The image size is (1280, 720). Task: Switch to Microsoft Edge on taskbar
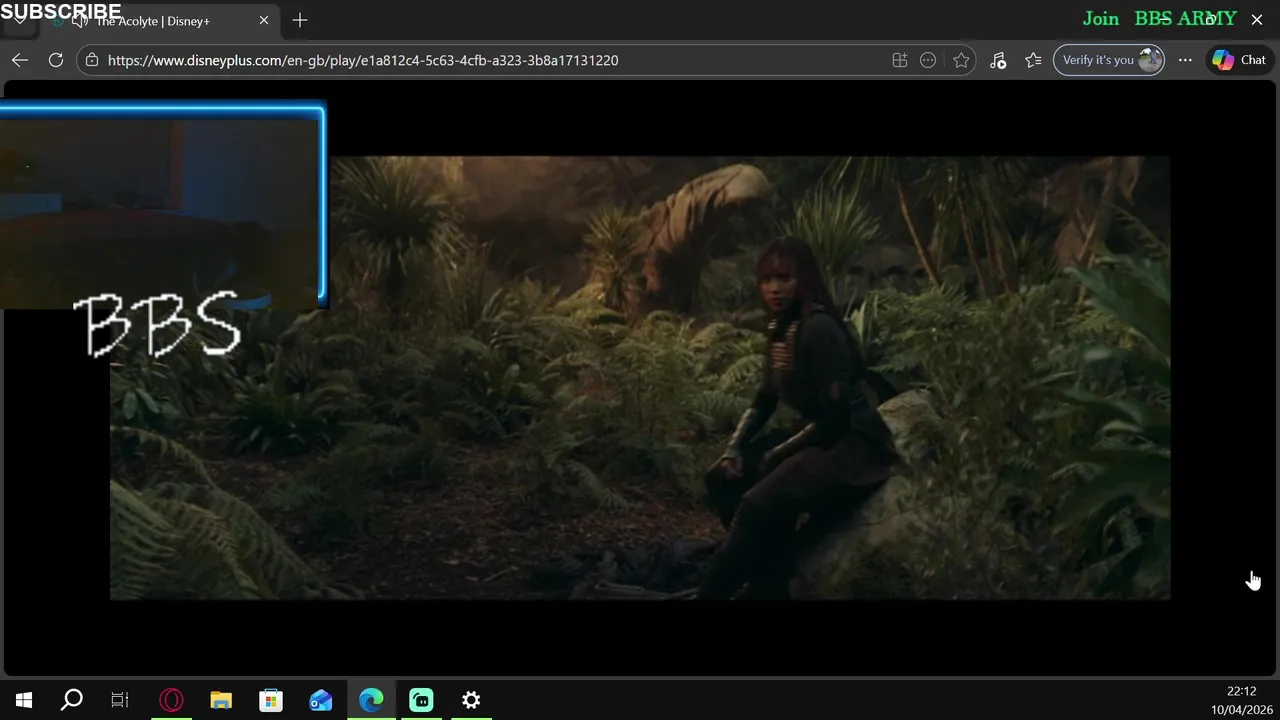[371, 700]
